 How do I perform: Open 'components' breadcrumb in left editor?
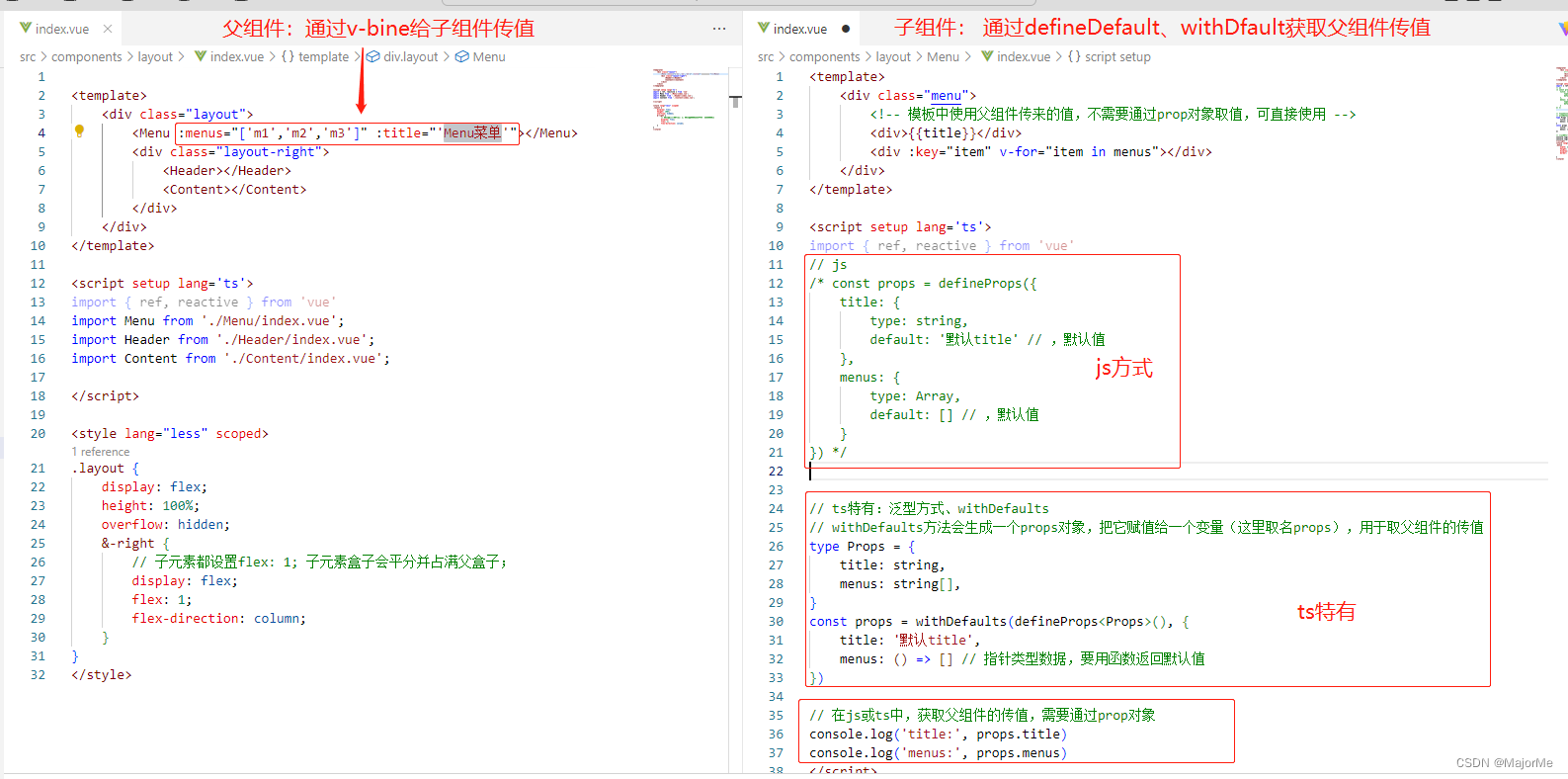coord(87,57)
